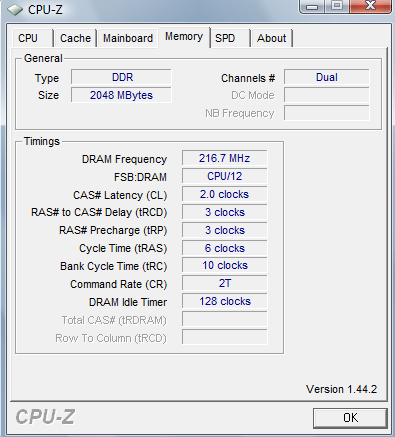Click the Total CAS# (tRDRAM) label

114,321
